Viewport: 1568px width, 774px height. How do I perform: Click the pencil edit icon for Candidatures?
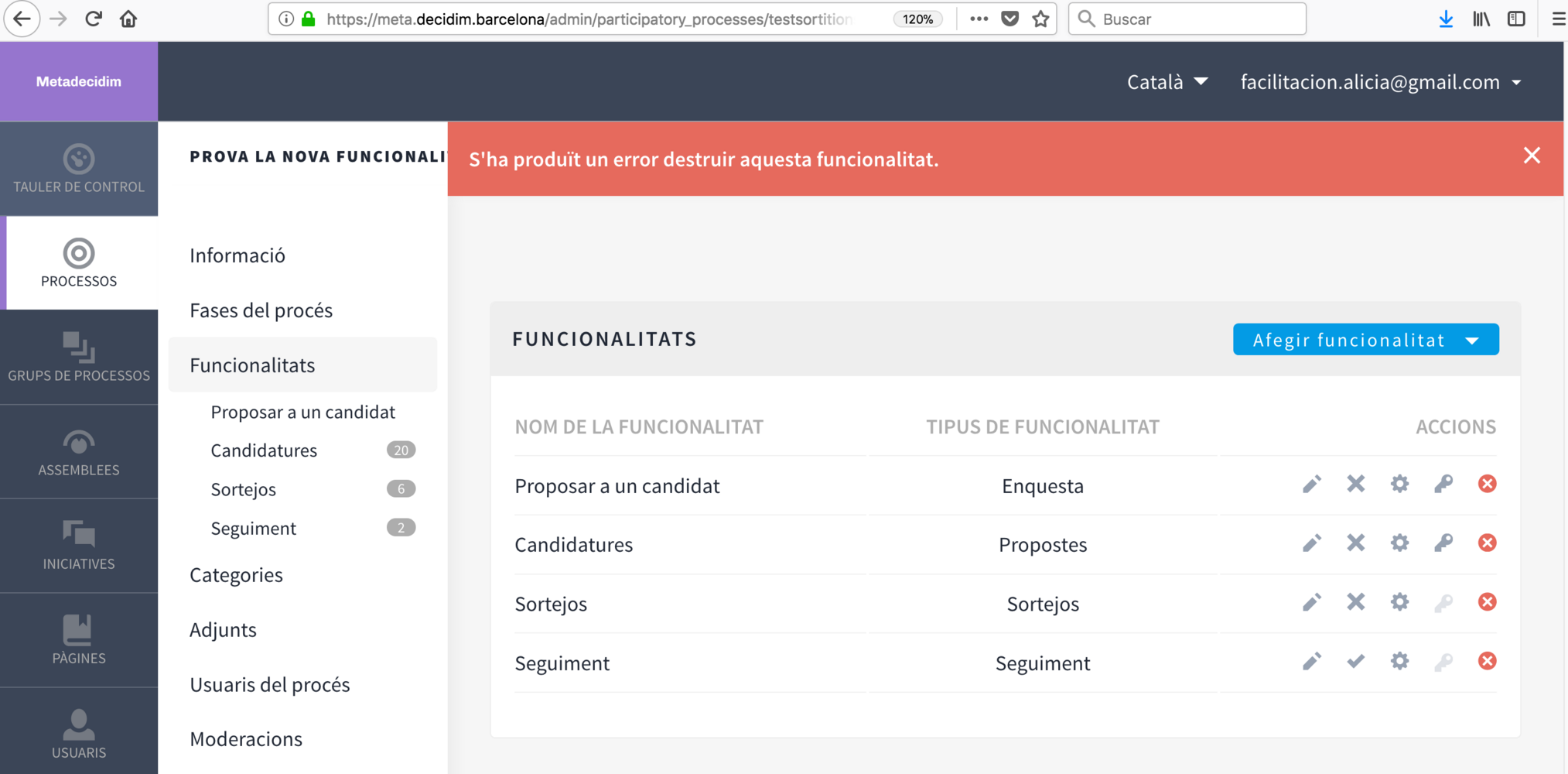[1311, 543]
